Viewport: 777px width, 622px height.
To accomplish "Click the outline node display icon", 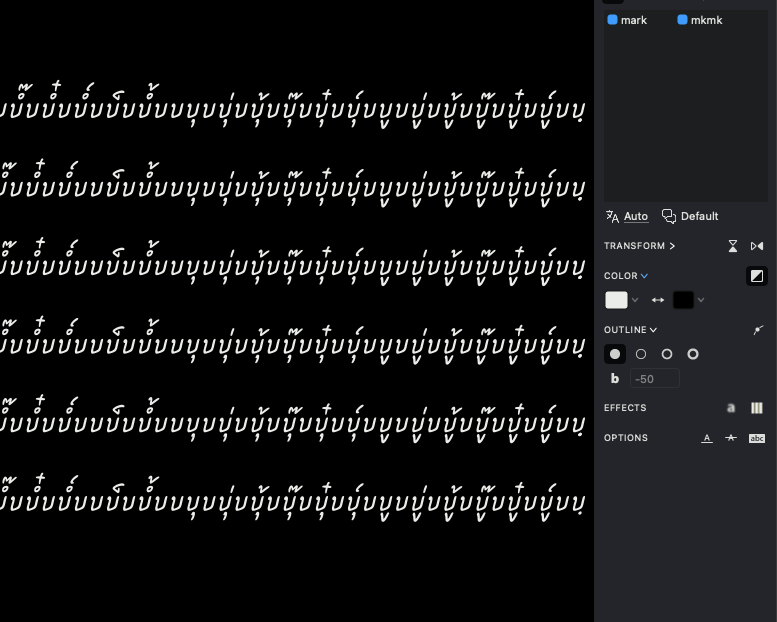I will point(757,330).
